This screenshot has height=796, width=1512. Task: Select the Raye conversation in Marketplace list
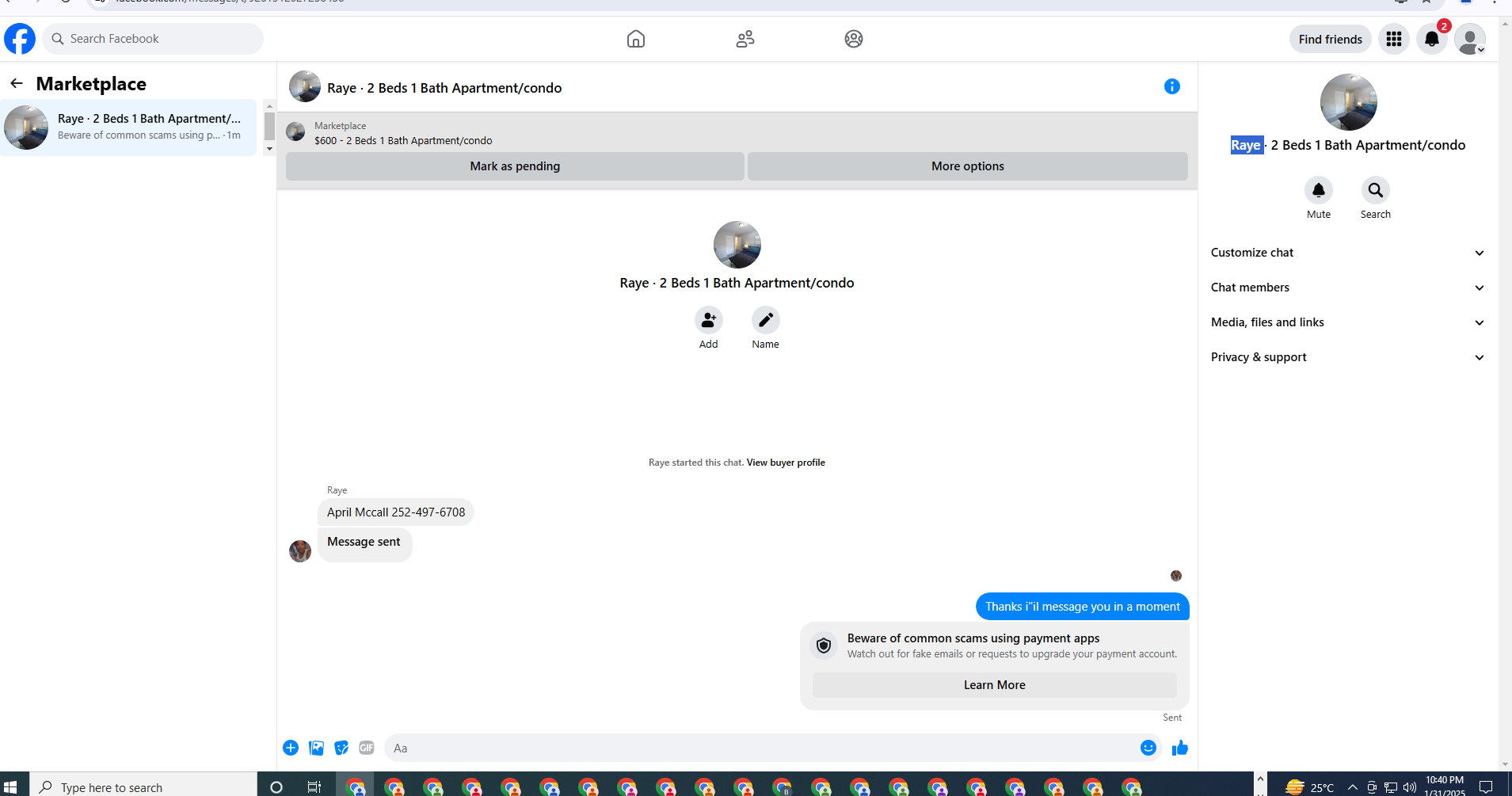[x=128, y=128]
